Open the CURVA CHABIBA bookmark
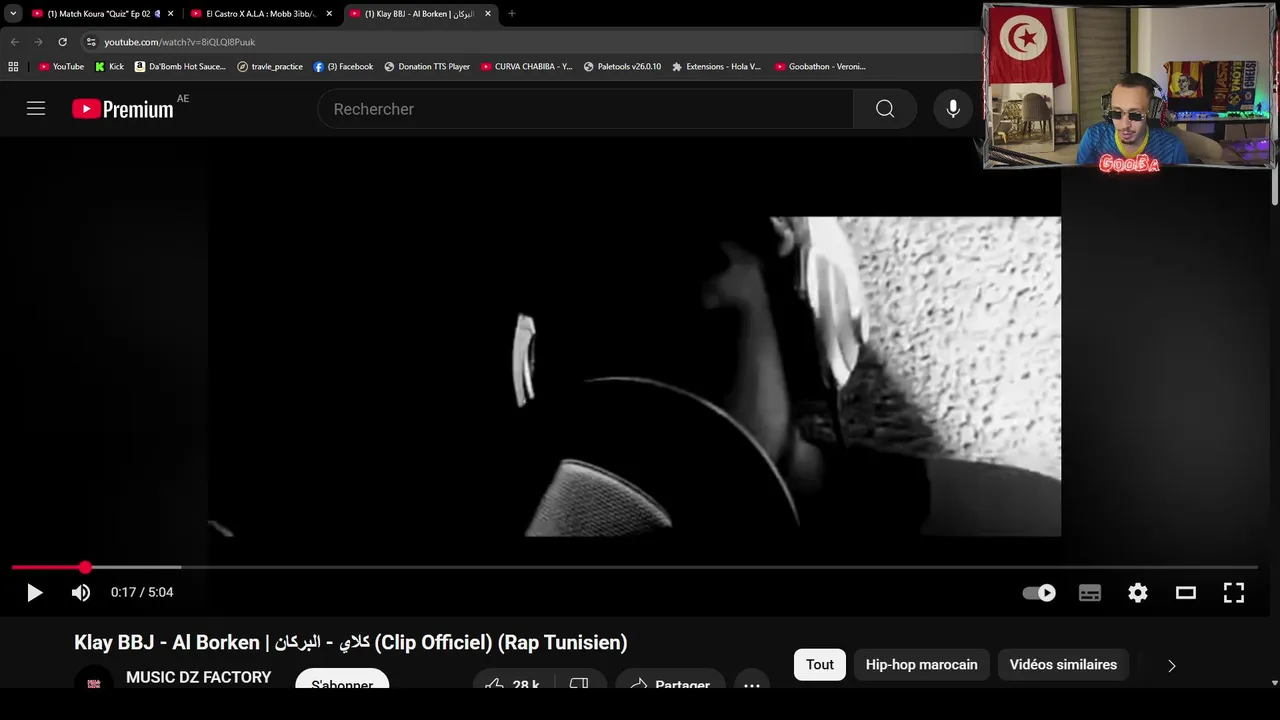Image resolution: width=1280 pixels, height=720 pixels. tap(527, 67)
